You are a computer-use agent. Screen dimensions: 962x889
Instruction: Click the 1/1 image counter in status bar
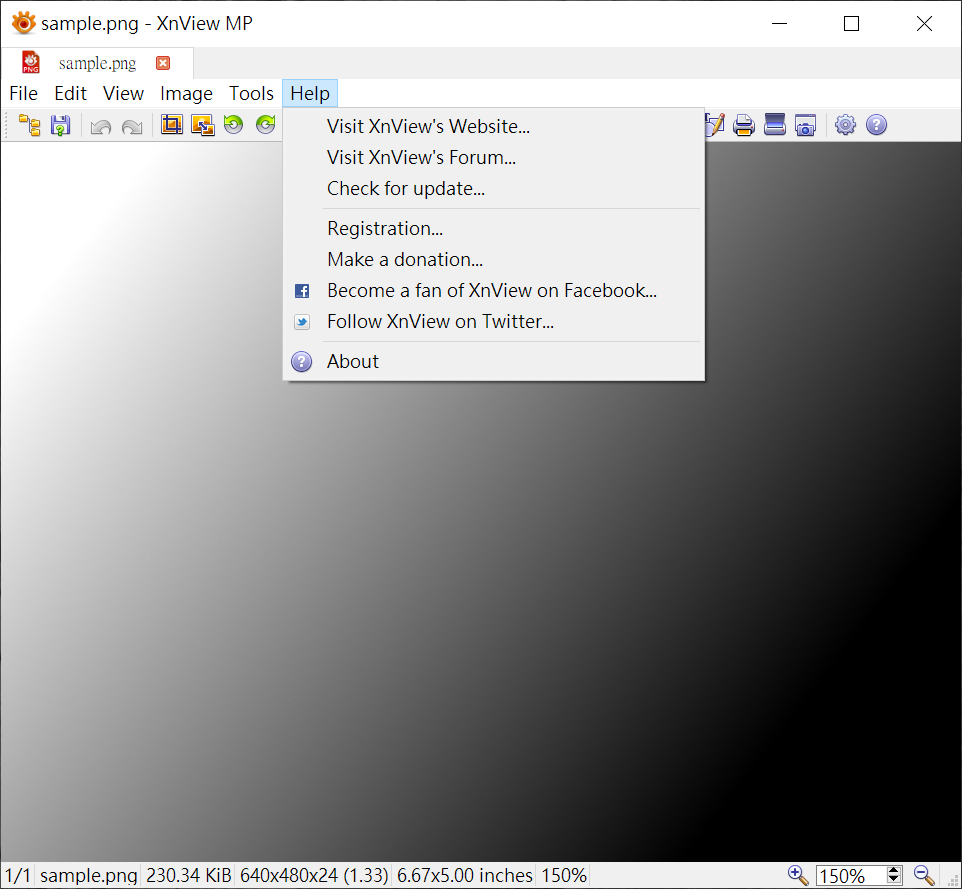[x=18, y=876]
